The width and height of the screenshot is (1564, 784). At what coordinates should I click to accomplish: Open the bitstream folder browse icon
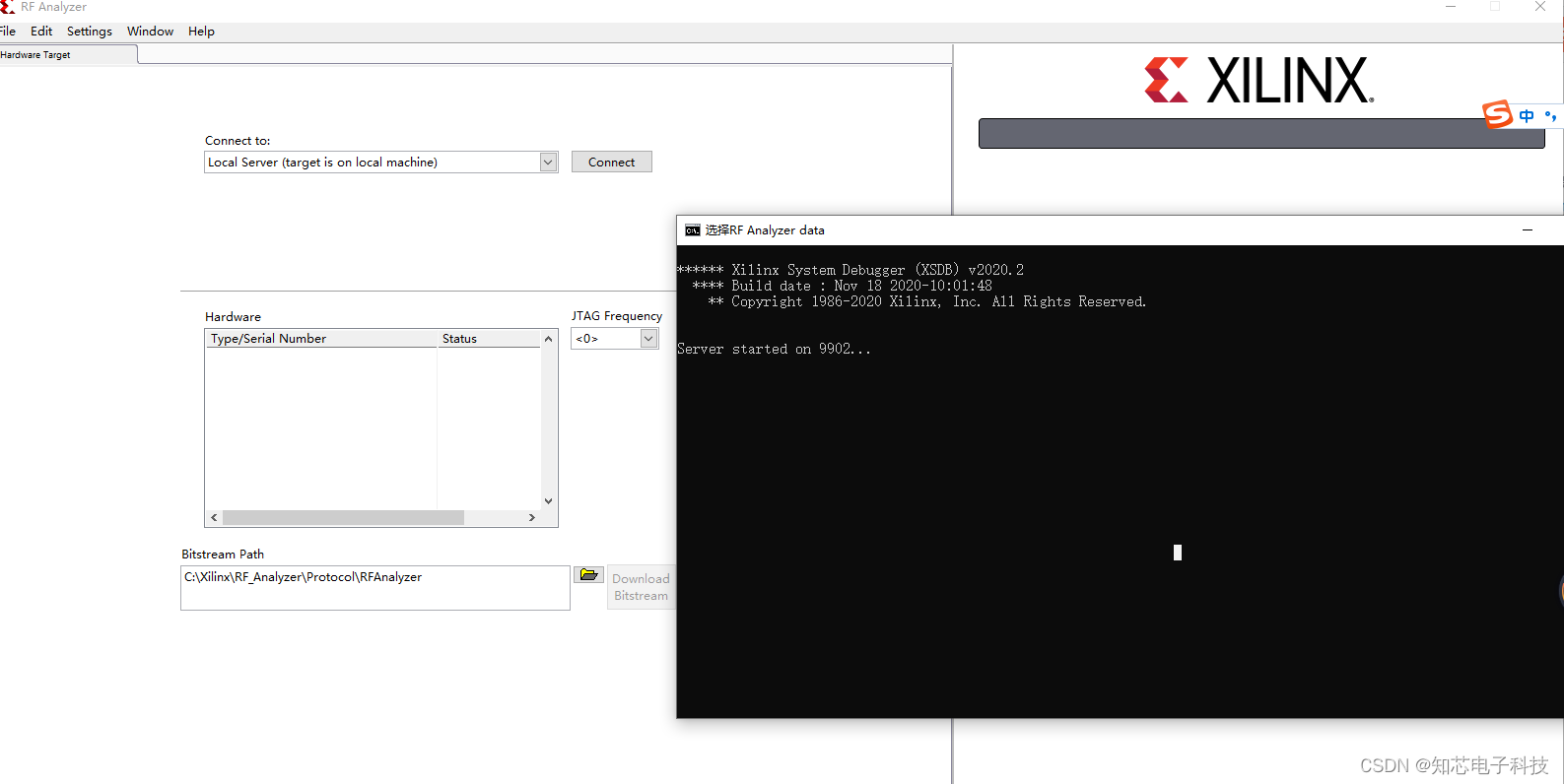pos(589,574)
